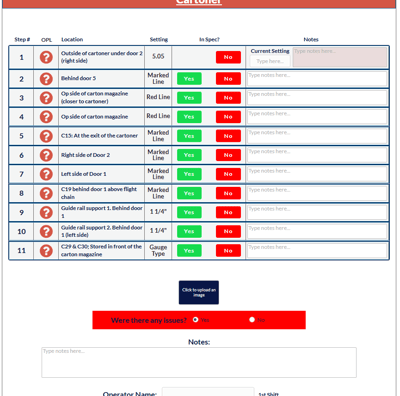Focus the step 9 notes field
Viewport: 400px width, 396px height.
point(317,212)
